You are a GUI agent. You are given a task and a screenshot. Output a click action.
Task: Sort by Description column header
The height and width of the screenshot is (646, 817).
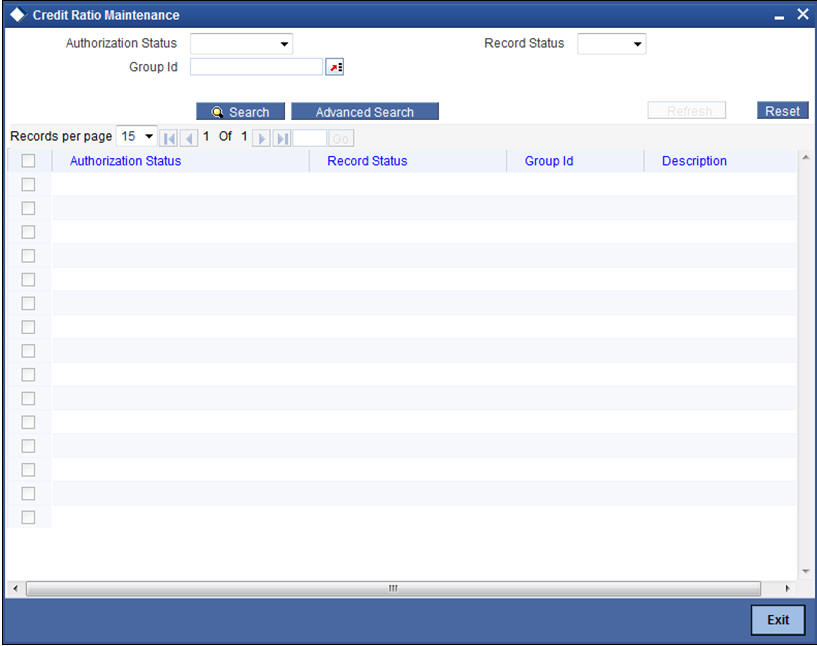tap(694, 161)
